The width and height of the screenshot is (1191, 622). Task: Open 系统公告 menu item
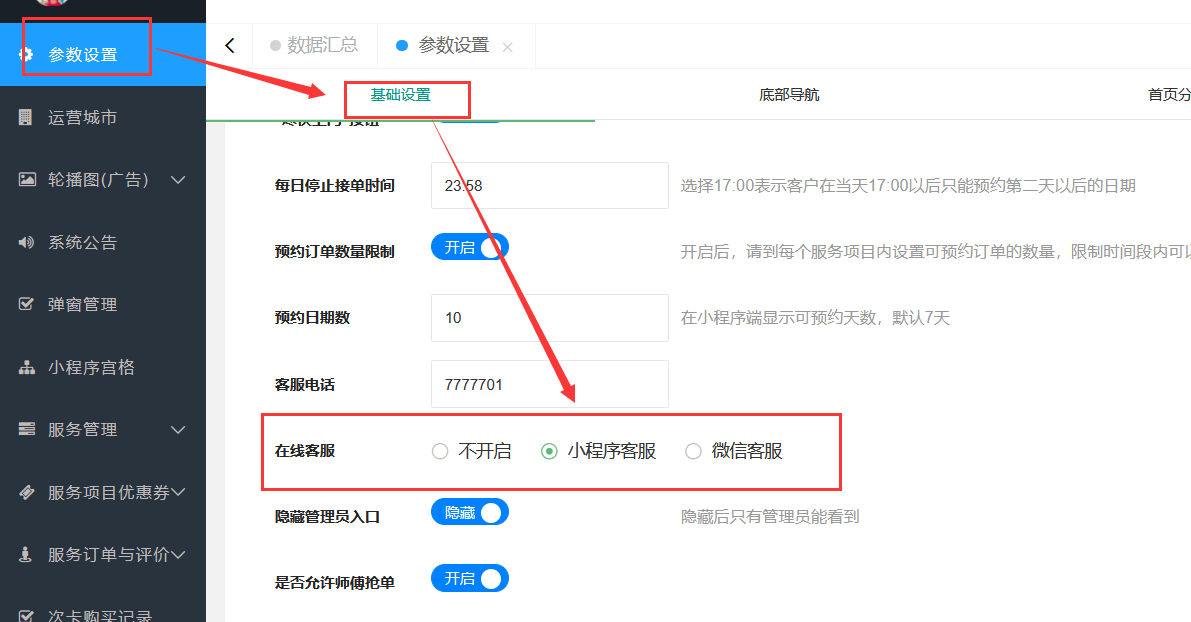(x=103, y=242)
